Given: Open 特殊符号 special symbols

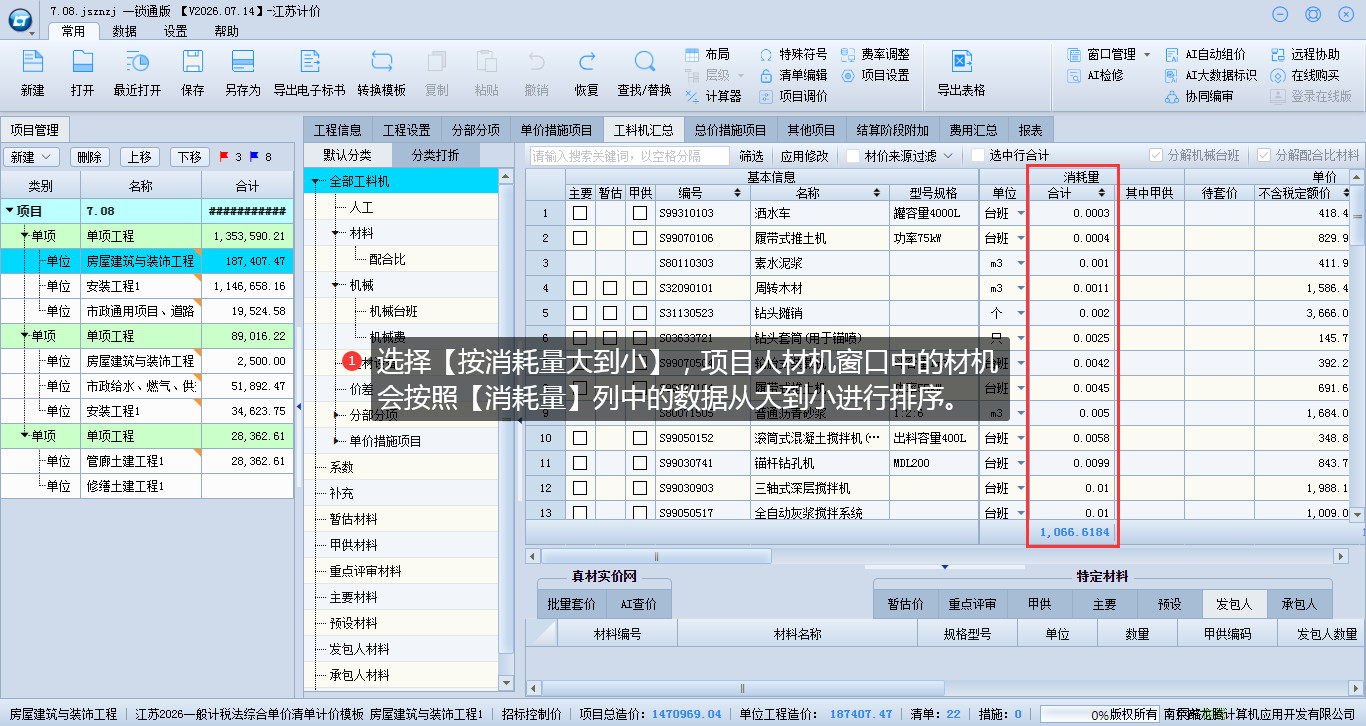Looking at the screenshot, I should 793,54.
